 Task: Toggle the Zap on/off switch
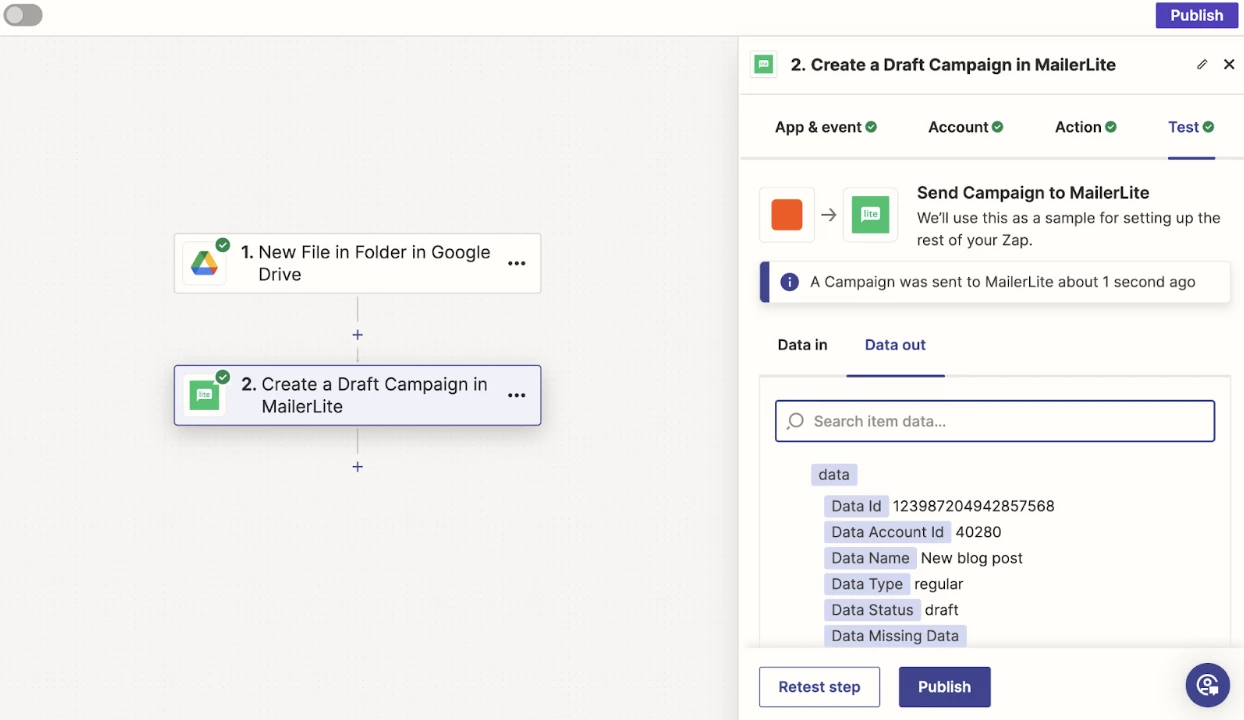[x=23, y=15]
